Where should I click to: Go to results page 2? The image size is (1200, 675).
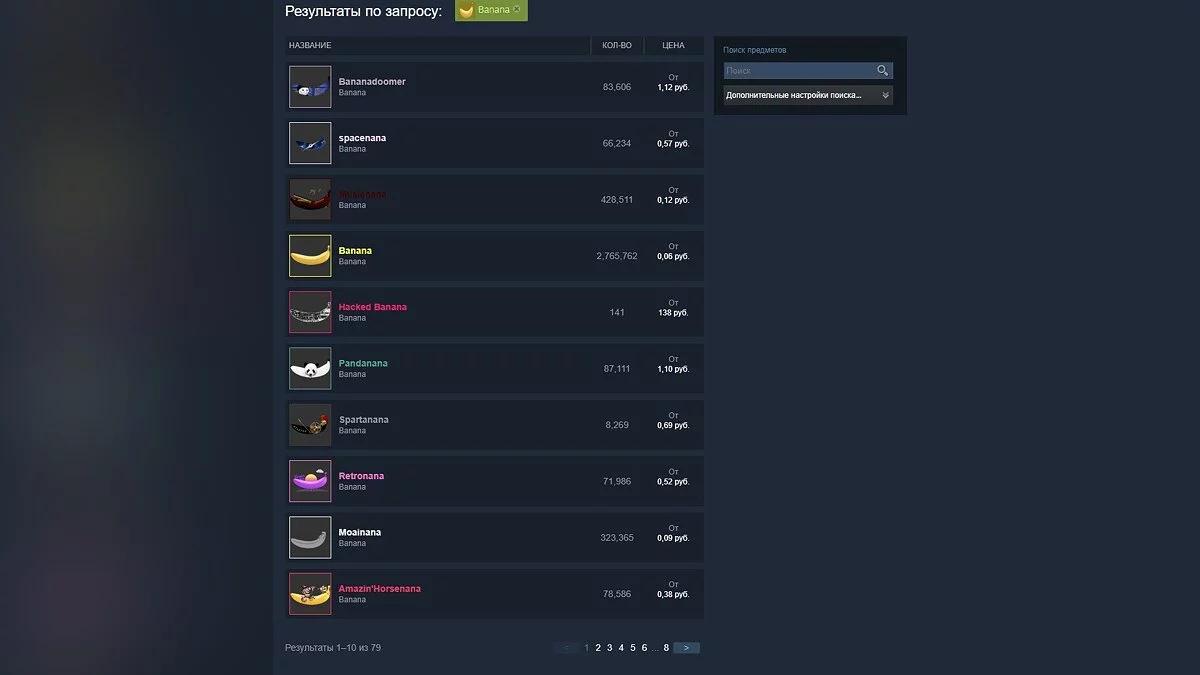pos(598,648)
